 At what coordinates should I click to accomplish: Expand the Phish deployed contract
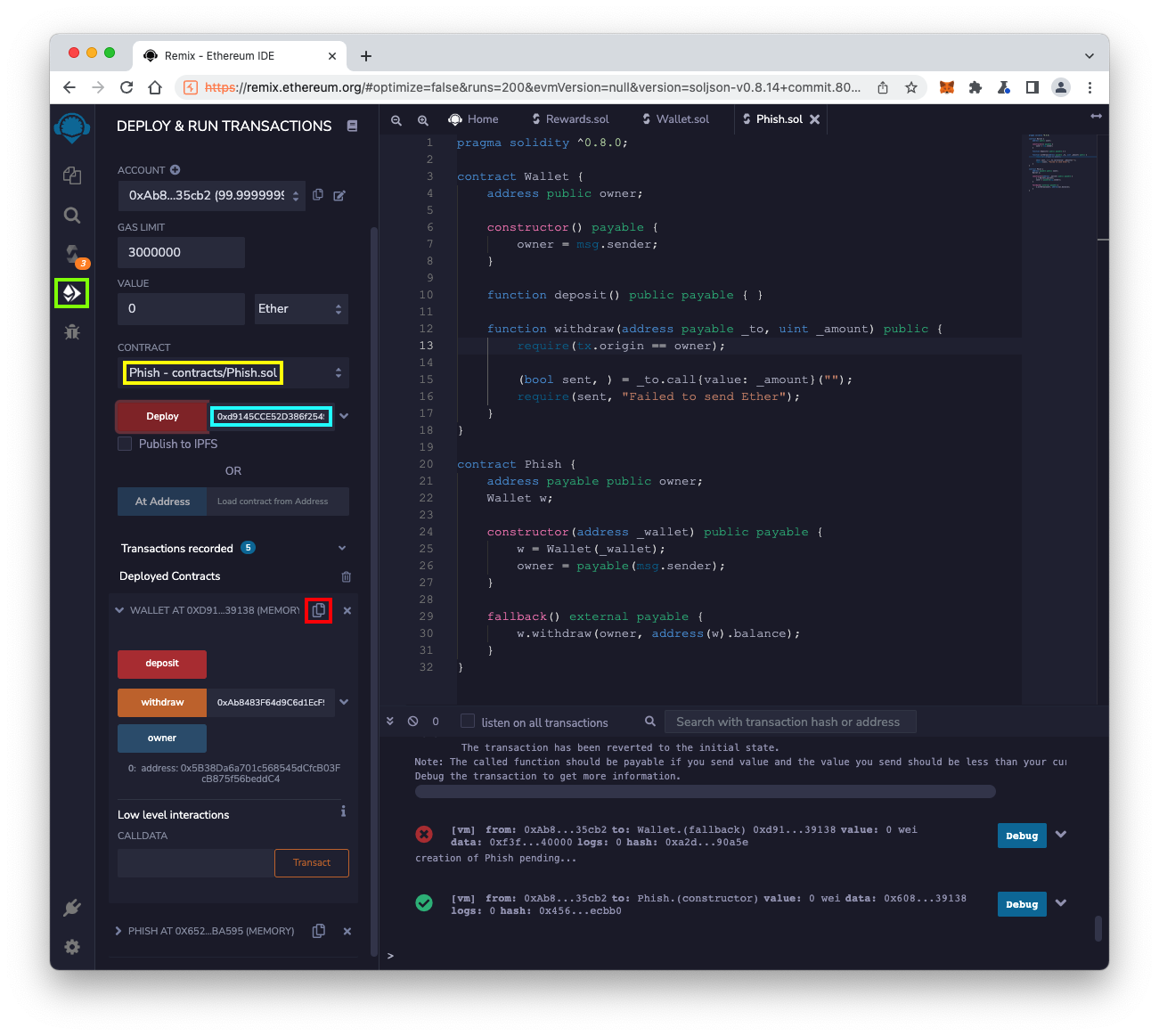[x=118, y=931]
